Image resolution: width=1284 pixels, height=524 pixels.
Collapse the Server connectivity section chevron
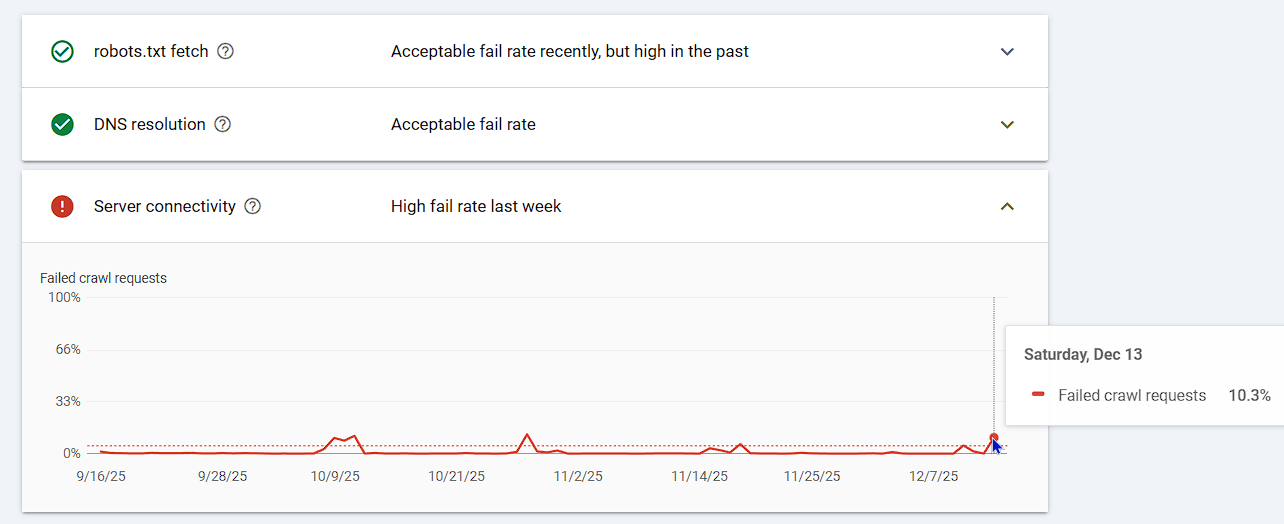[1007, 207]
